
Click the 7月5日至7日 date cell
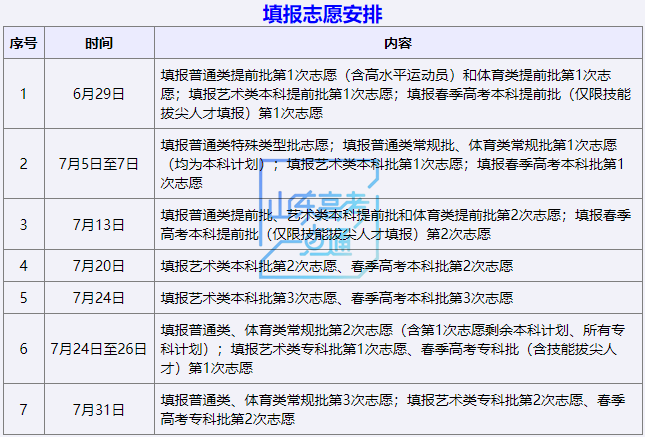tap(99, 162)
